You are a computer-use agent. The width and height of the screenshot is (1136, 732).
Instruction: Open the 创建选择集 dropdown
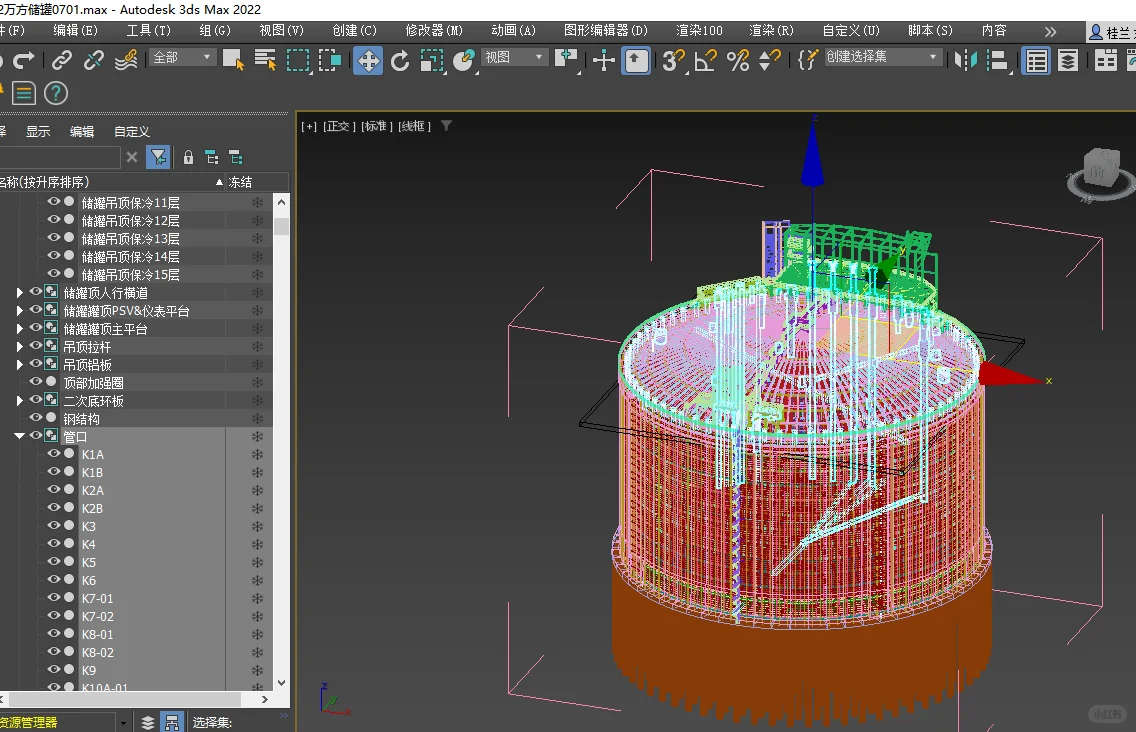point(883,57)
